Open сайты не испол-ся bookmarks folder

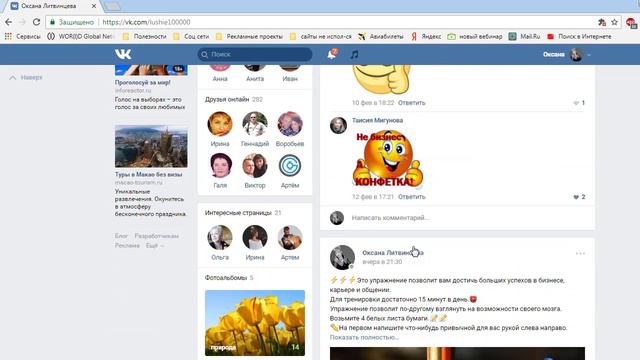coord(321,36)
